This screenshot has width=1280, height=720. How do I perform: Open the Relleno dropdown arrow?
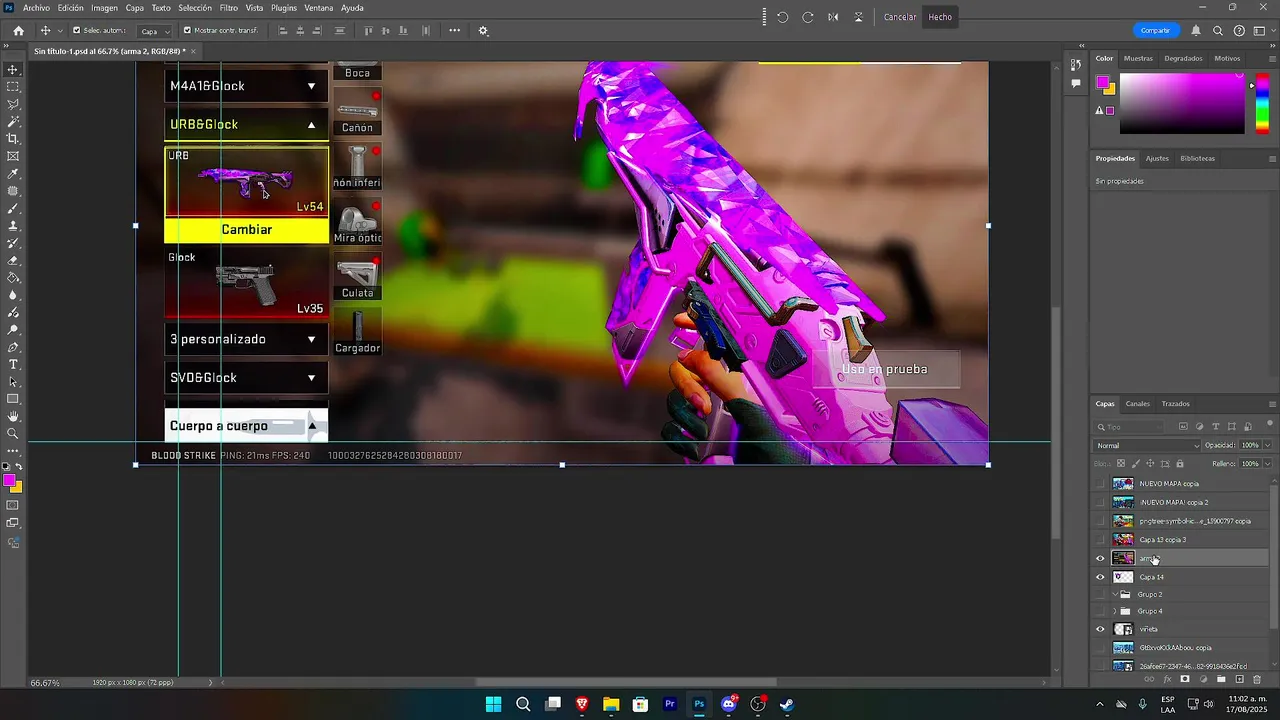pyautogui.click(x=1267, y=463)
